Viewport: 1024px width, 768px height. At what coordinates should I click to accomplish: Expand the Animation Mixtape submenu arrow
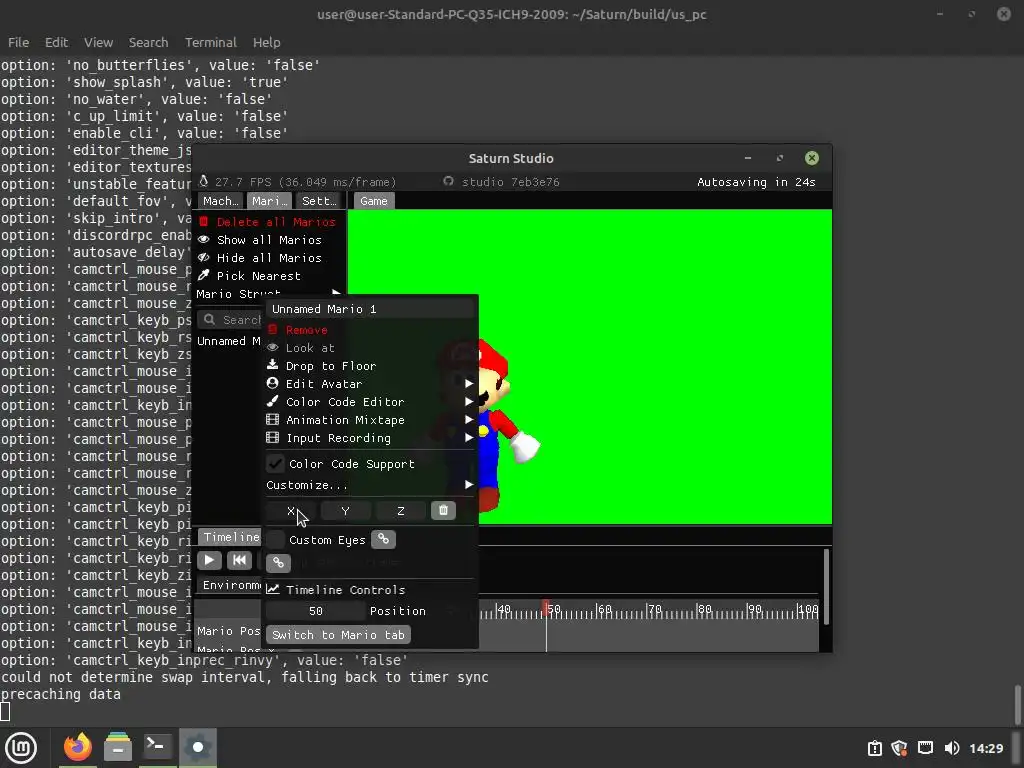tap(469, 419)
